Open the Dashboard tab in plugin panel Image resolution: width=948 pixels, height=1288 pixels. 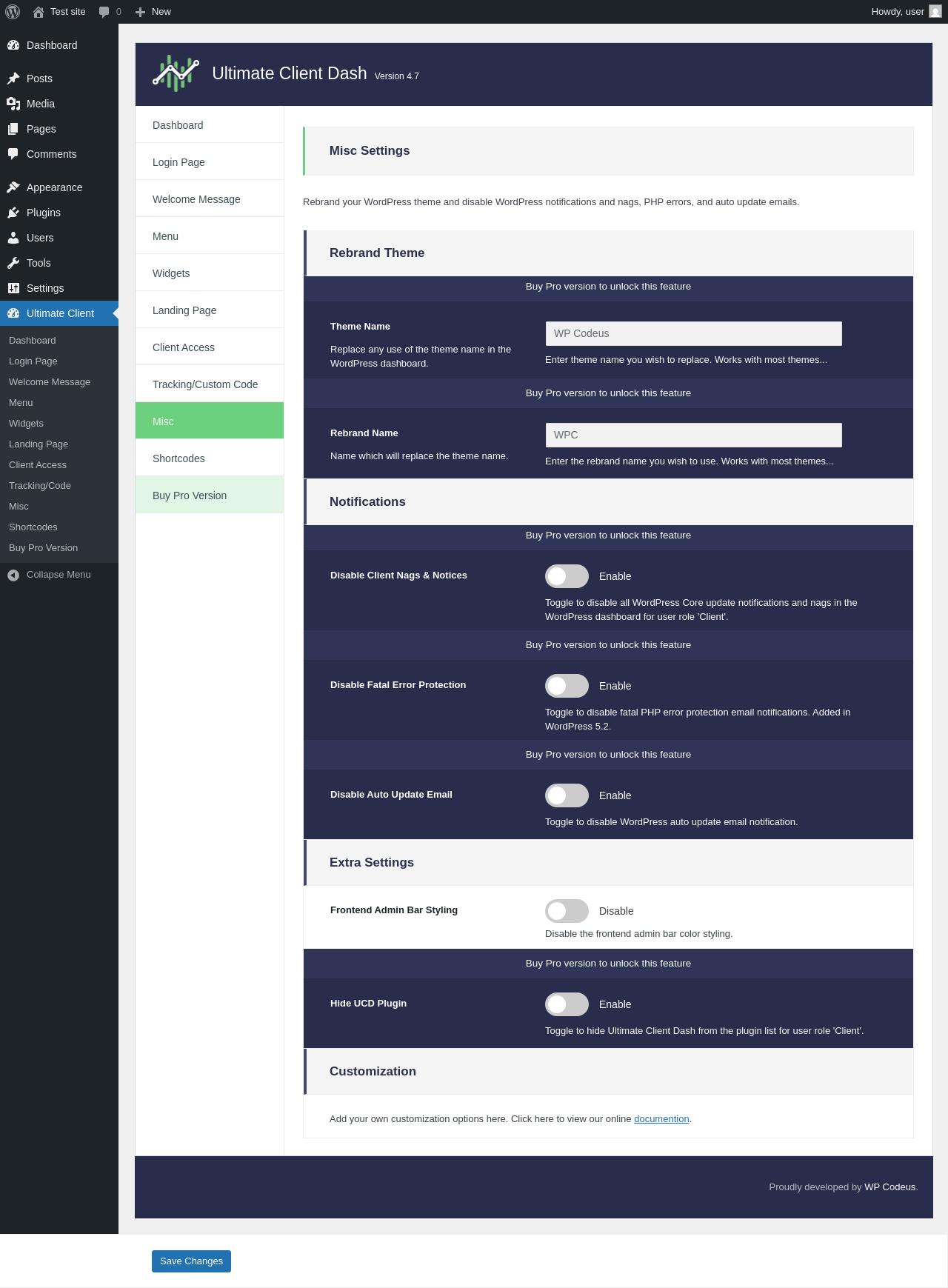tap(210, 125)
